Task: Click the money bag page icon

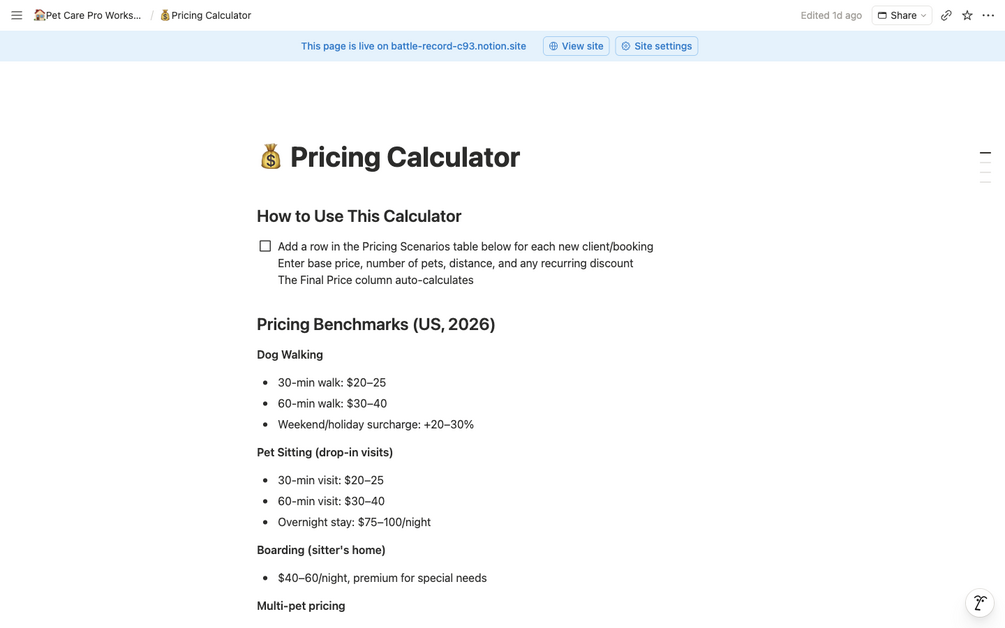Action: pyautogui.click(x=270, y=157)
